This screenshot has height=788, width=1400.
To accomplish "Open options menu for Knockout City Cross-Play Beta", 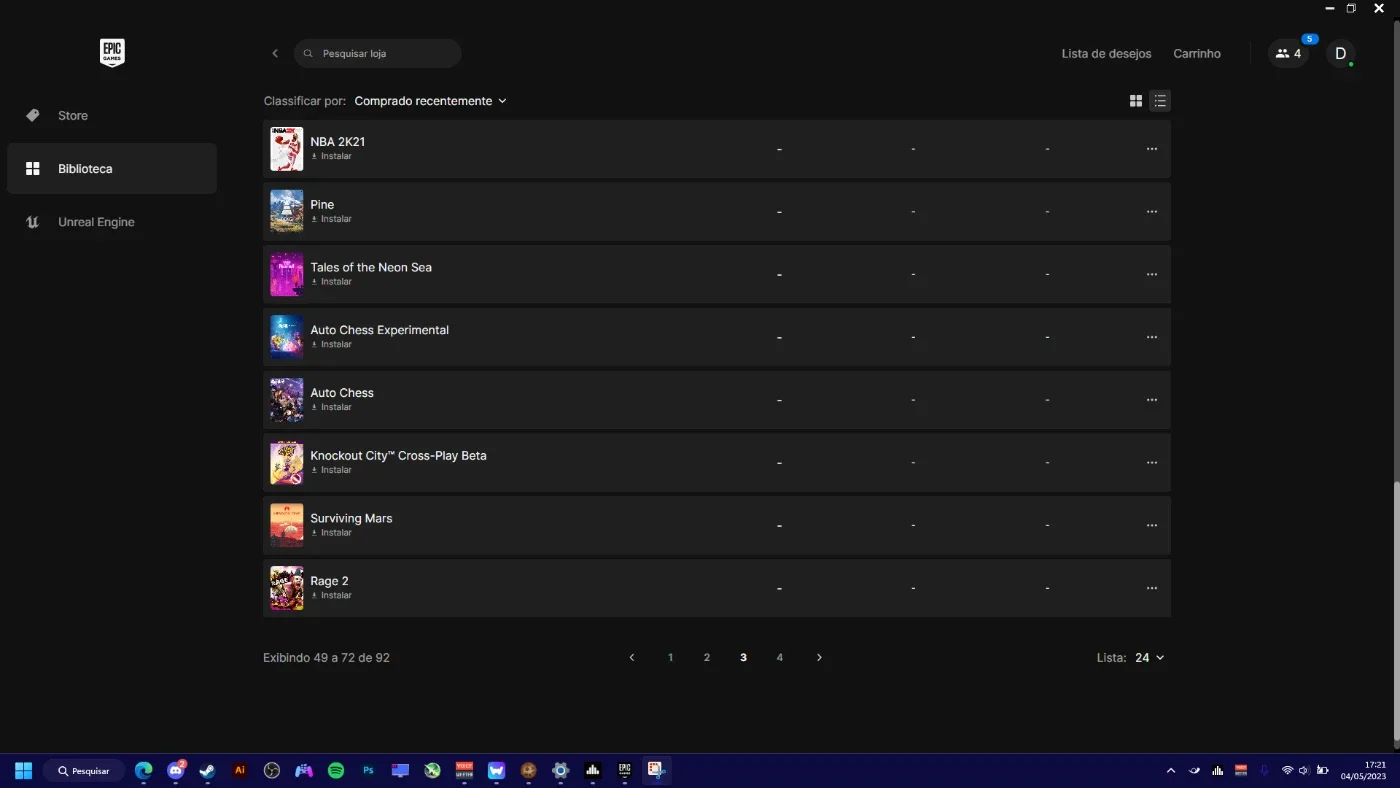I will 1152,462.
